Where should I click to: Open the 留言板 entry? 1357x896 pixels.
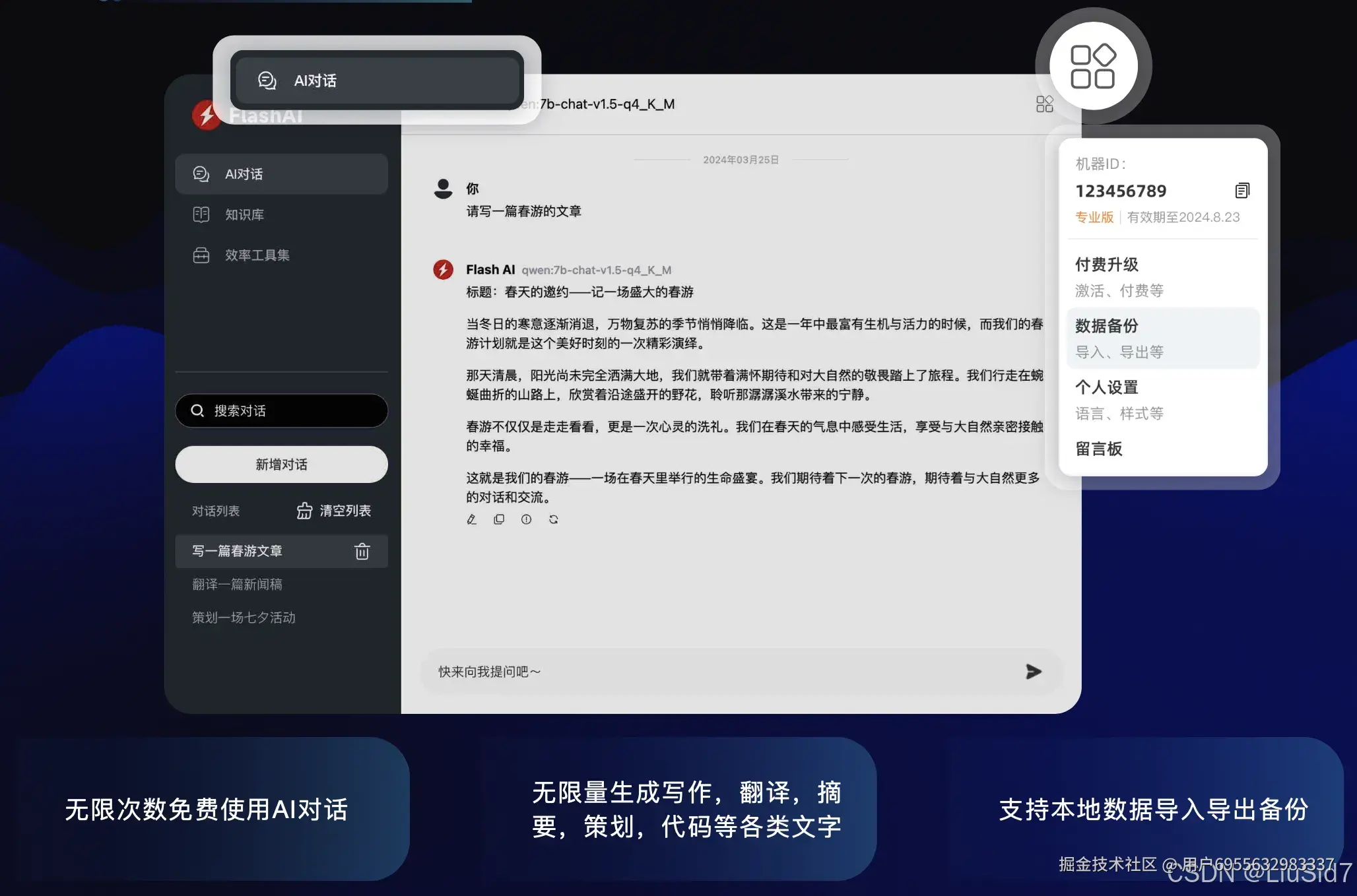[1099, 449]
